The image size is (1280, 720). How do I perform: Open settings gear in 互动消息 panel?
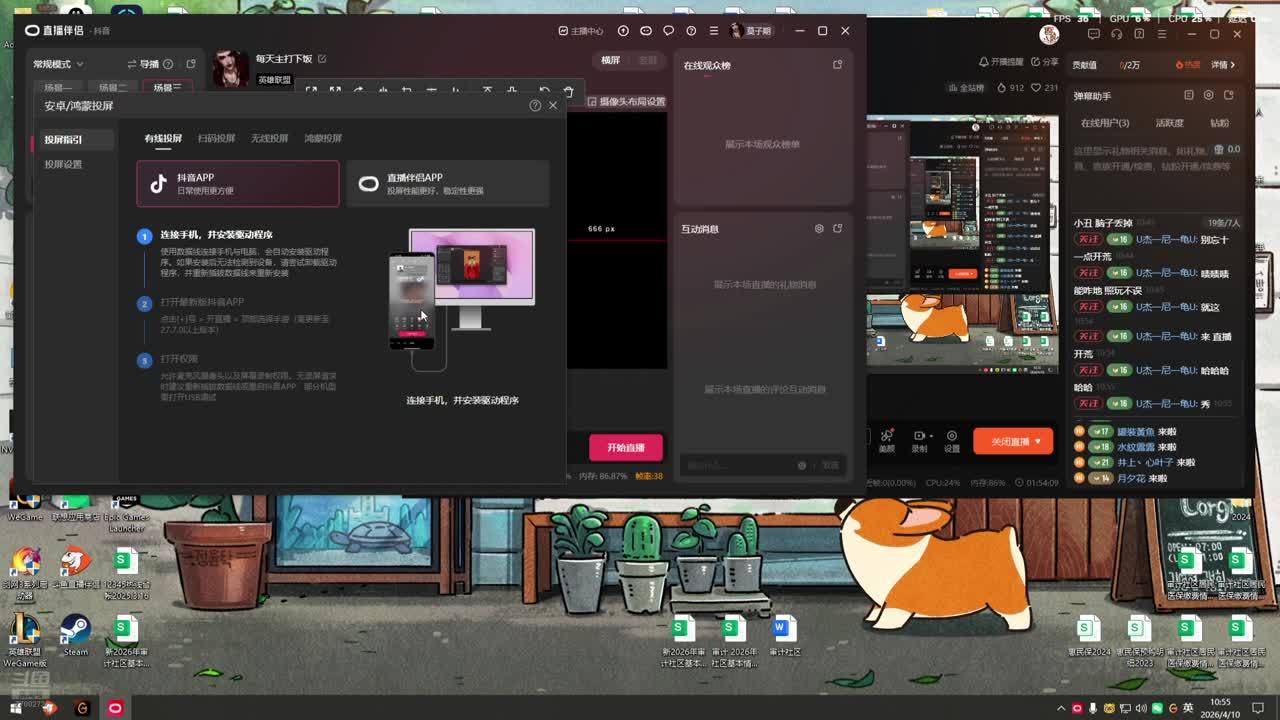click(x=819, y=229)
